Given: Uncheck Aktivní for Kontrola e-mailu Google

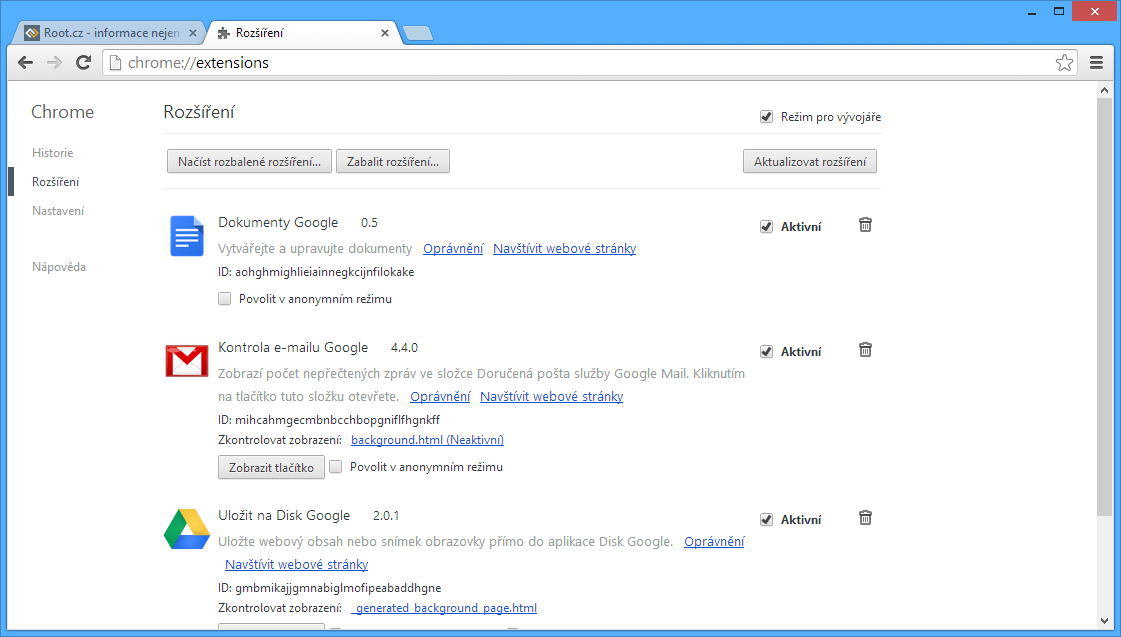Looking at the screenshot, I should click(767, 351).
